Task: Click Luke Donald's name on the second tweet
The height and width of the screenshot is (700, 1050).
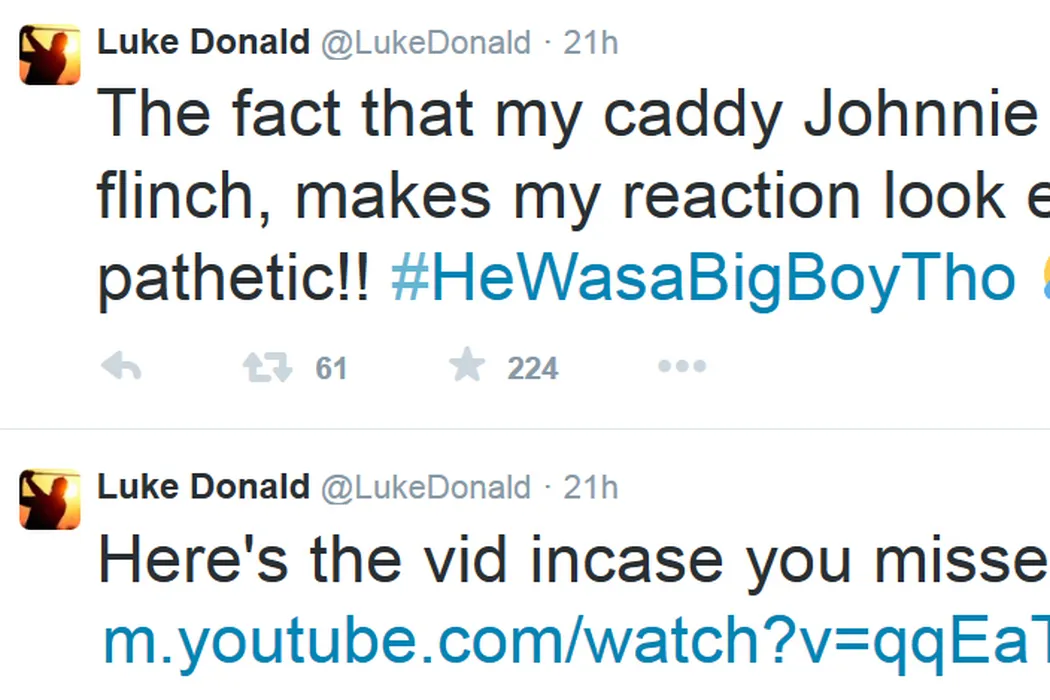Action: pos(203,487)
